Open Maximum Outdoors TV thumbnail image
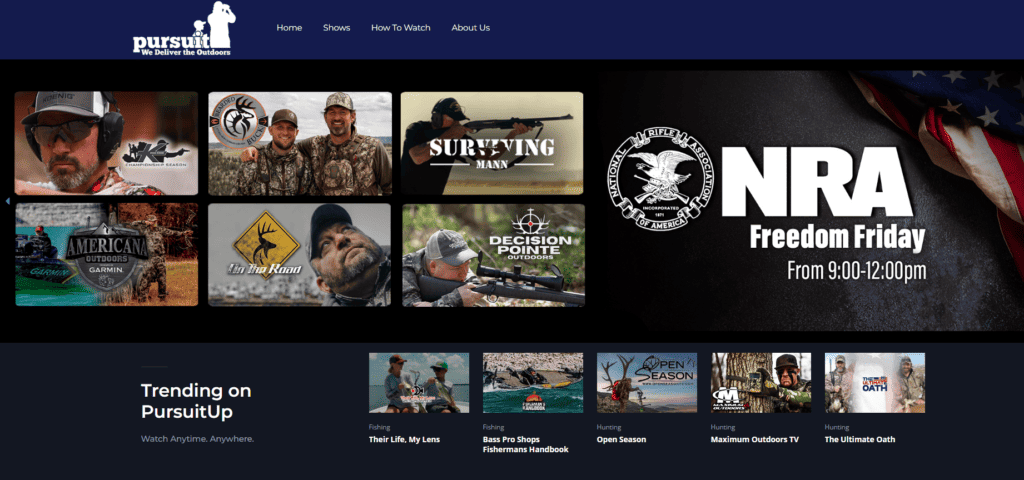The width and height of the screenshot is (1024, 480). point(761,383)
